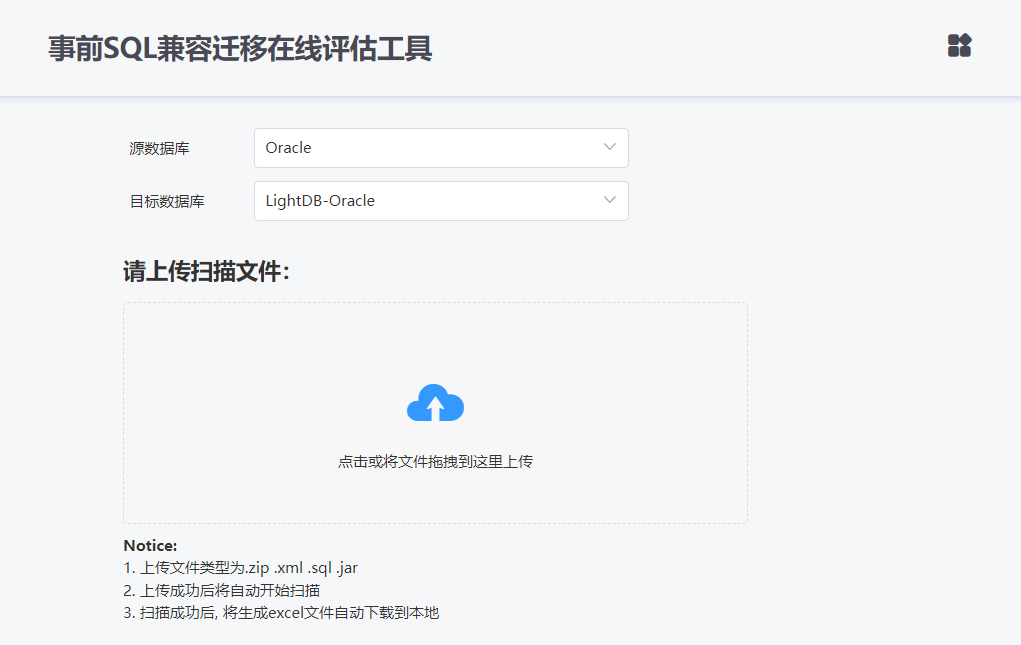This screenshot has width=1021, height=645.
Task: Open the 源数据库 dropdown showing Oracle
Action: [441, 148]
